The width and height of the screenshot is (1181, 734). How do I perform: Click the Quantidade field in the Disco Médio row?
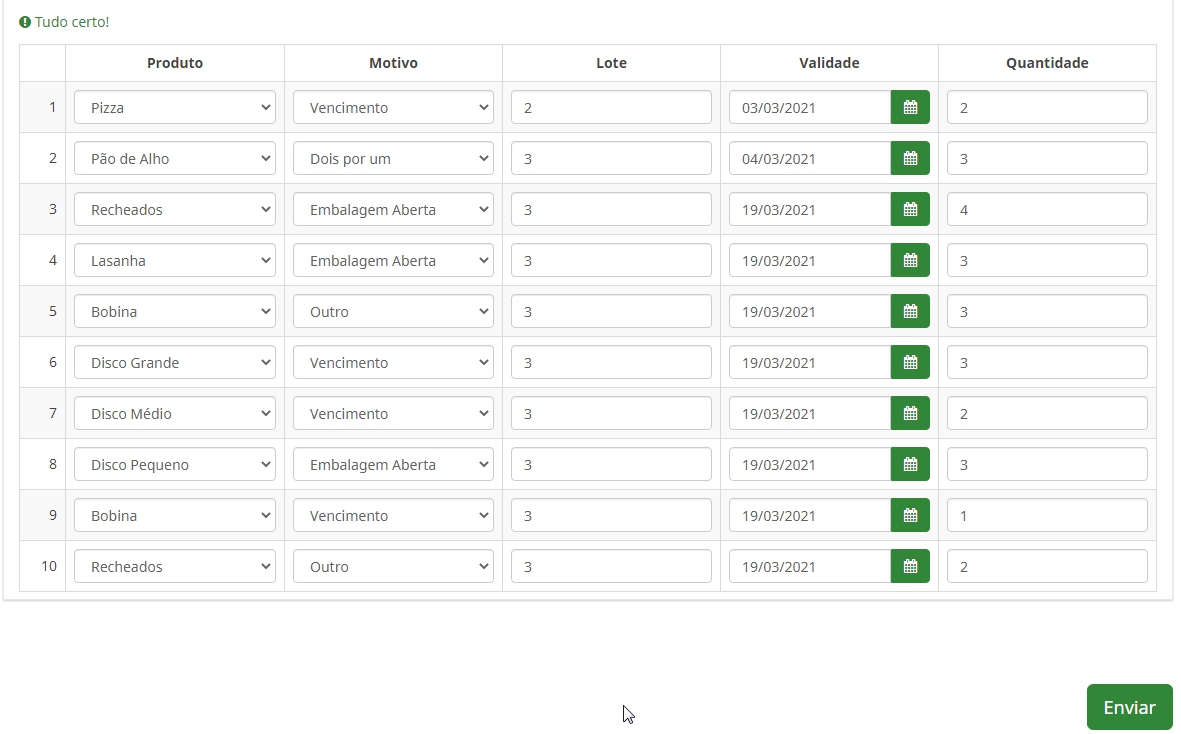click(x=1047, y=413)
